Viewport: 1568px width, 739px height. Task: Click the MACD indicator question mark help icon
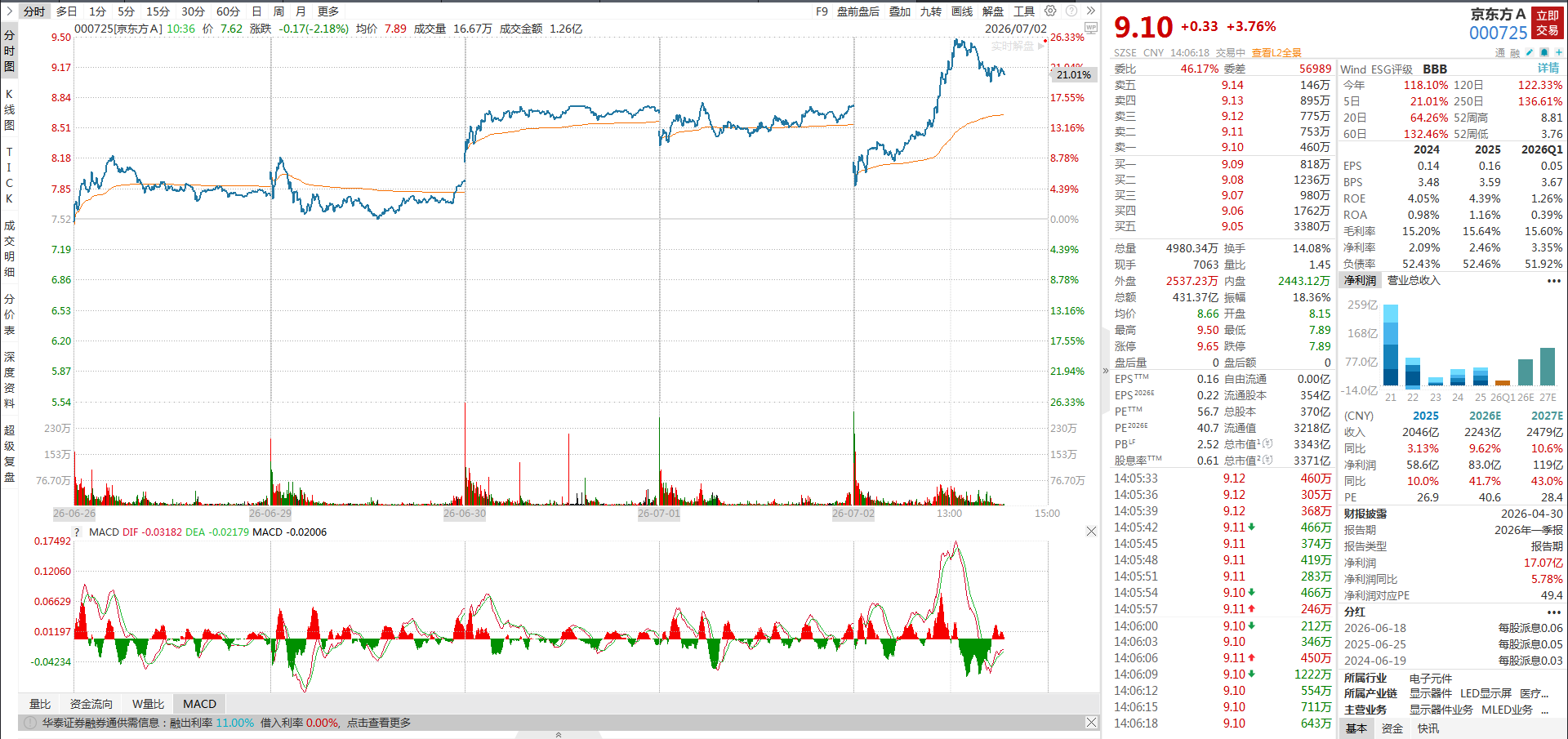77,532
